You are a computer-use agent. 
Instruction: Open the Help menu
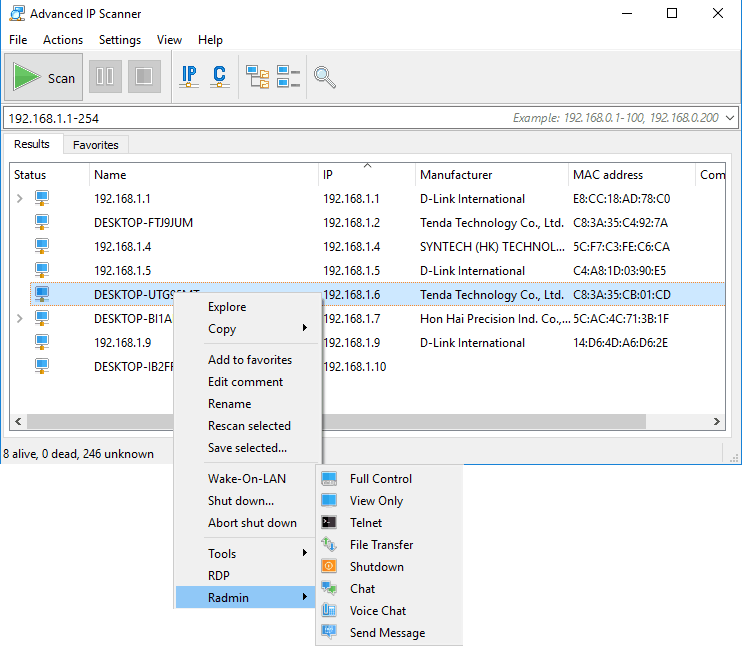point(210,40)
